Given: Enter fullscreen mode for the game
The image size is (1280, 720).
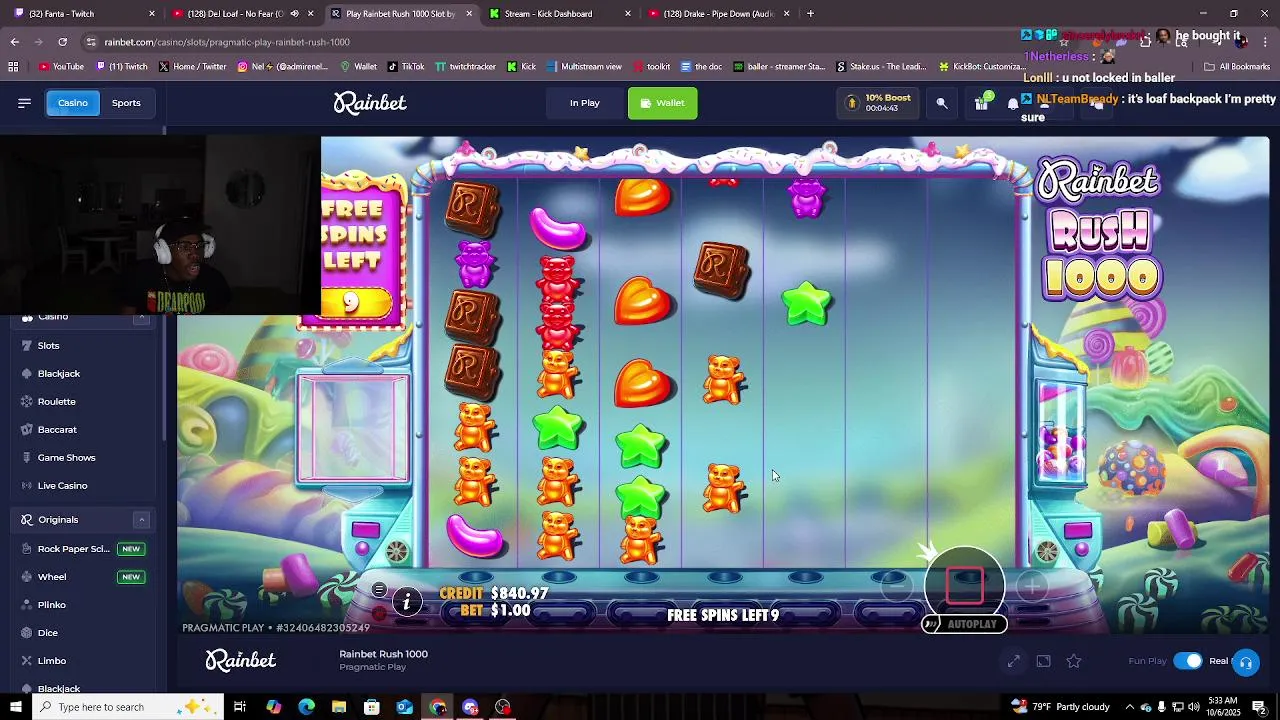Looking at the screenshot, I should 1014,661.
